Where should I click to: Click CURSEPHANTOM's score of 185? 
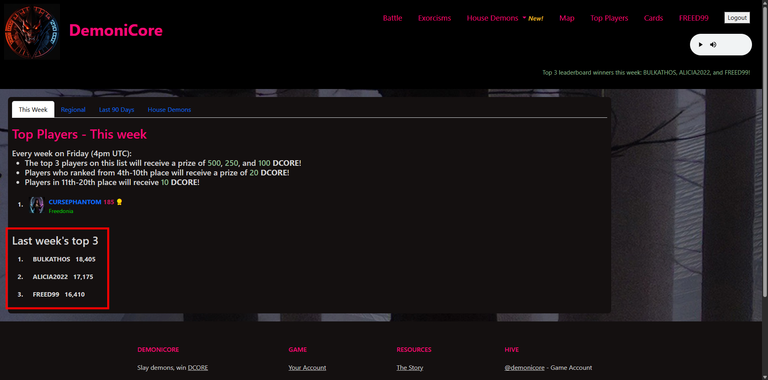click(108, 202)
